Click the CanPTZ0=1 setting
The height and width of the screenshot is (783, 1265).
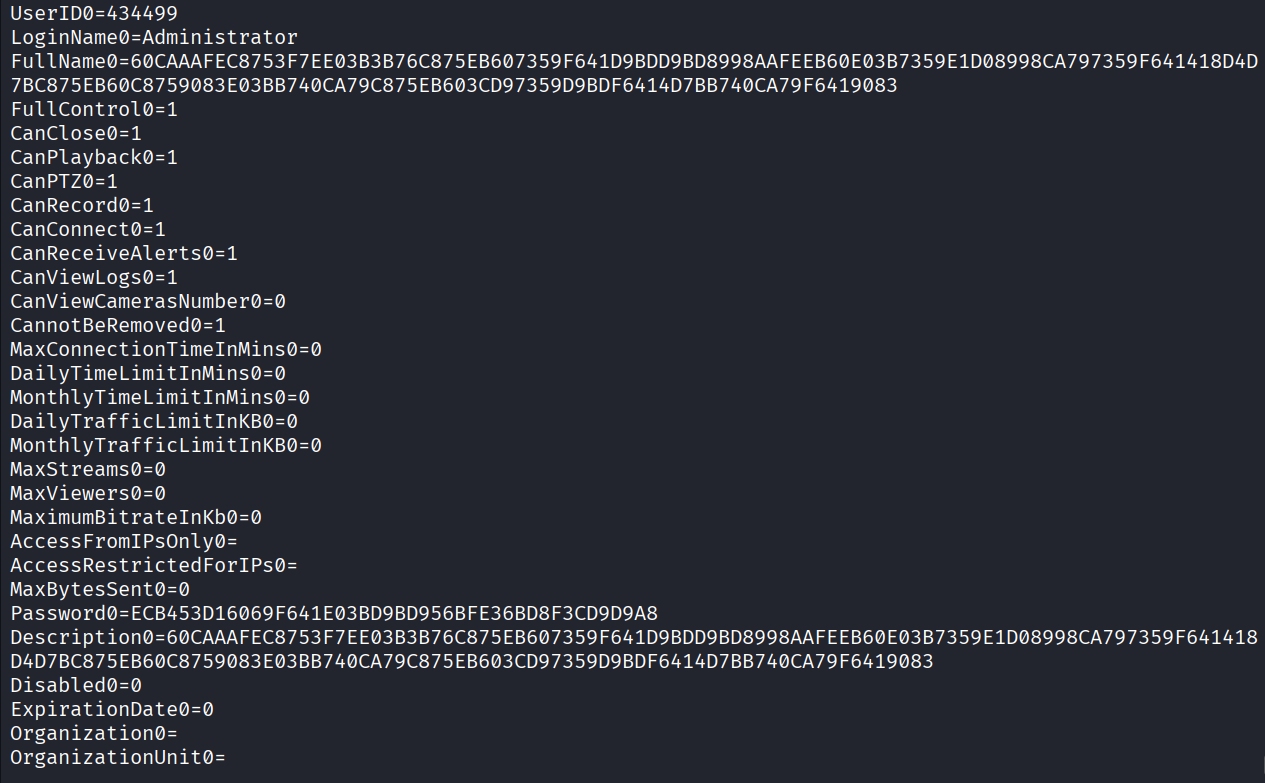pos(64,181)
